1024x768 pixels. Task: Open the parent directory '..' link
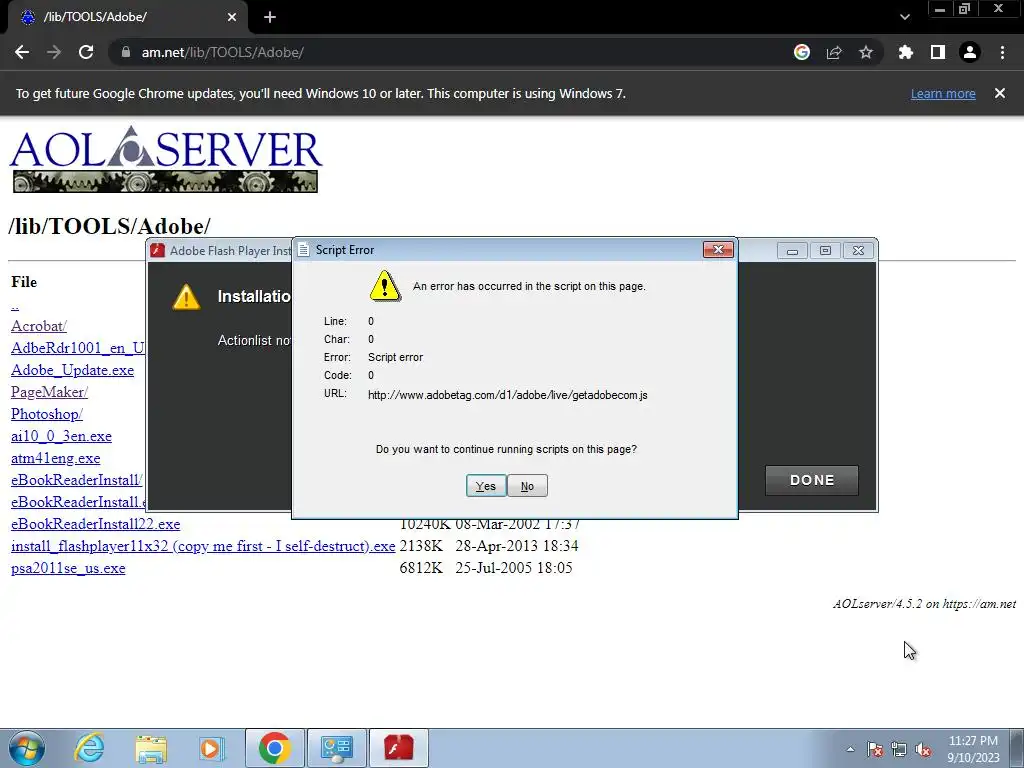pyautogui.click(x=15, y=304)
